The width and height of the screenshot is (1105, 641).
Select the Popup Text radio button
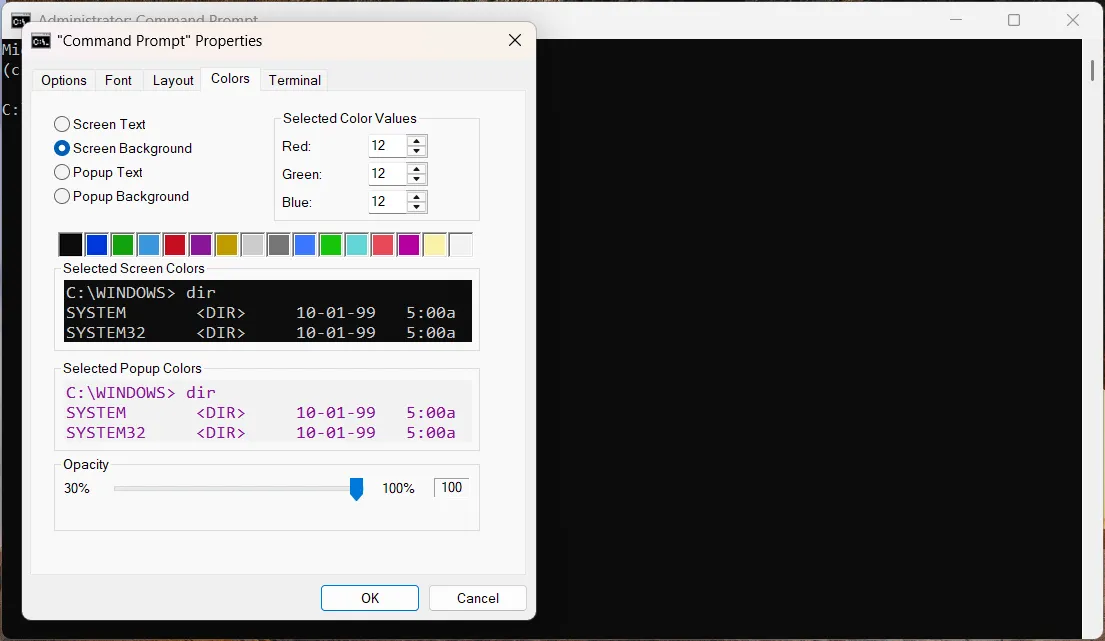[61, 172]
